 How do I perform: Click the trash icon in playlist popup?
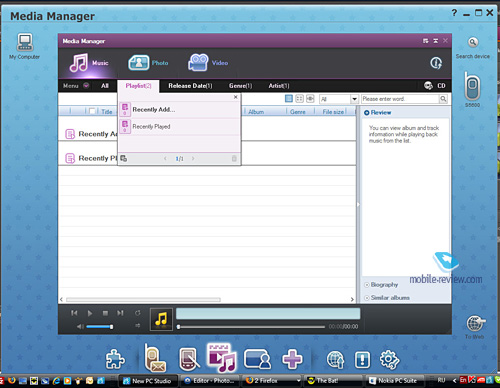point(234,158)
